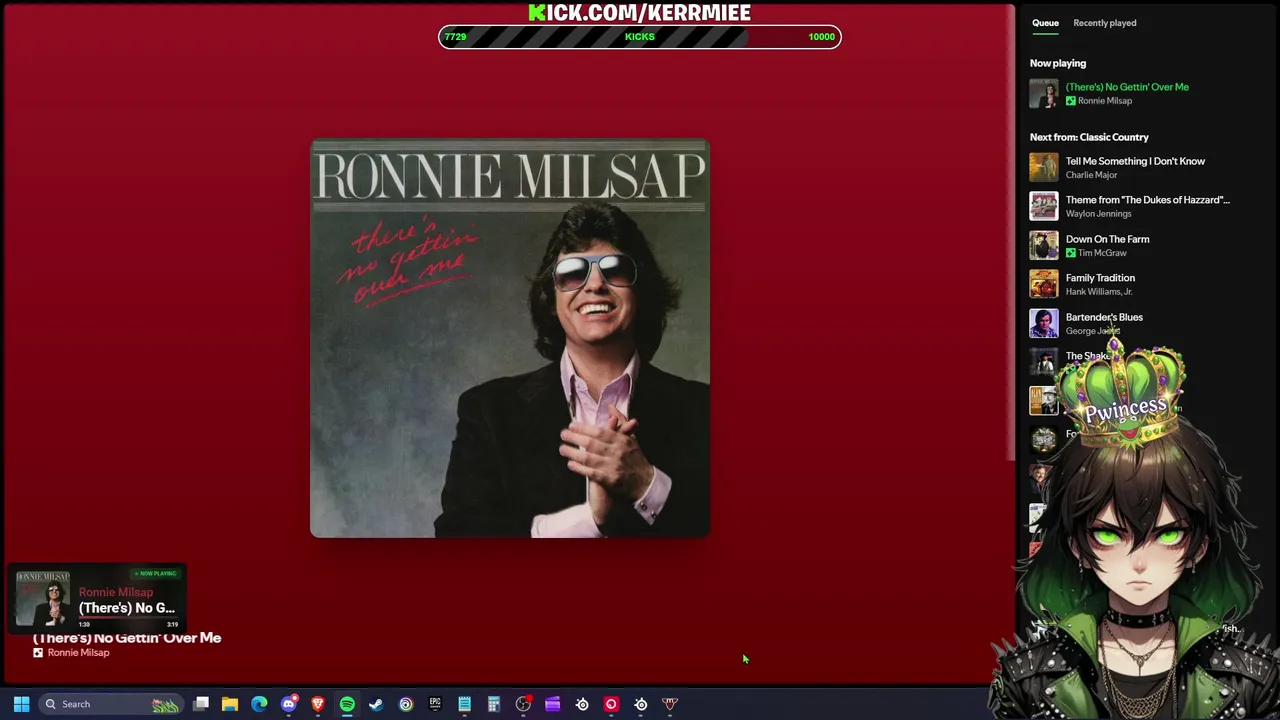This screenshot has height=720, width=1280.
Task: Click the Spotify taskbar icon
Action: 347,704
